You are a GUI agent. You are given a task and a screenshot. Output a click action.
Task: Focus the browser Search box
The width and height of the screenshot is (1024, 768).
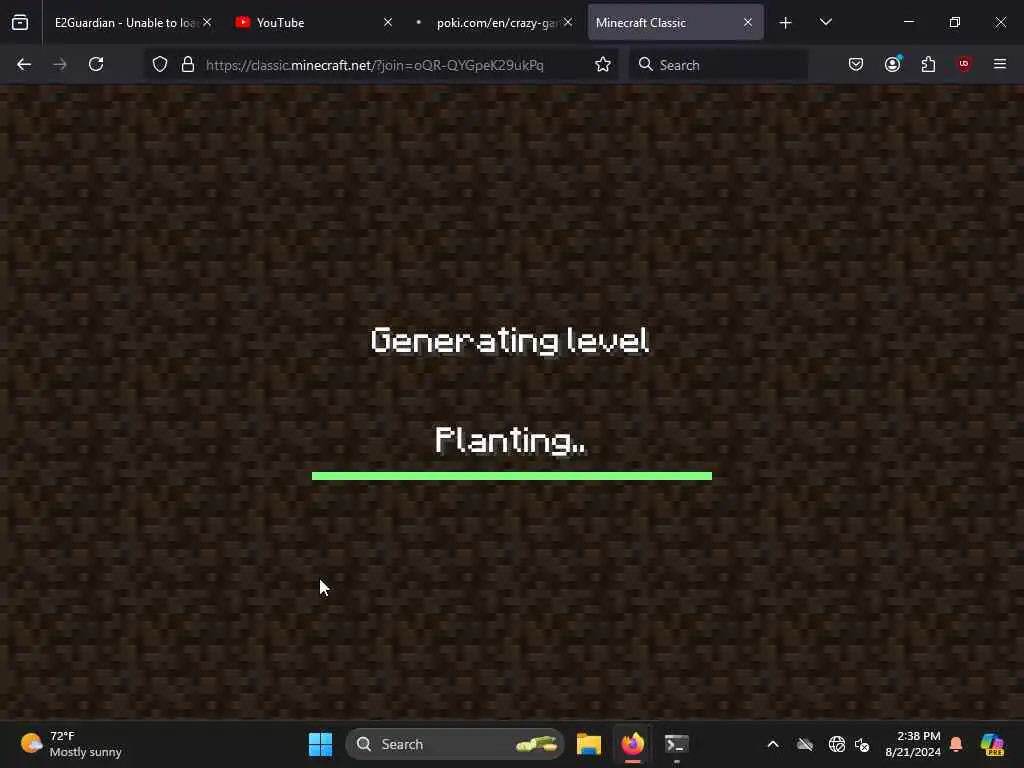(718, 65)
